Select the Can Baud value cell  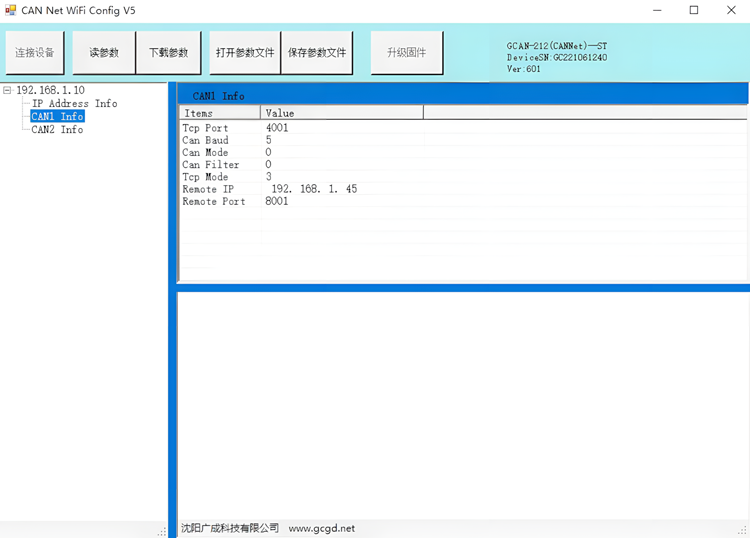click(269, 140)
